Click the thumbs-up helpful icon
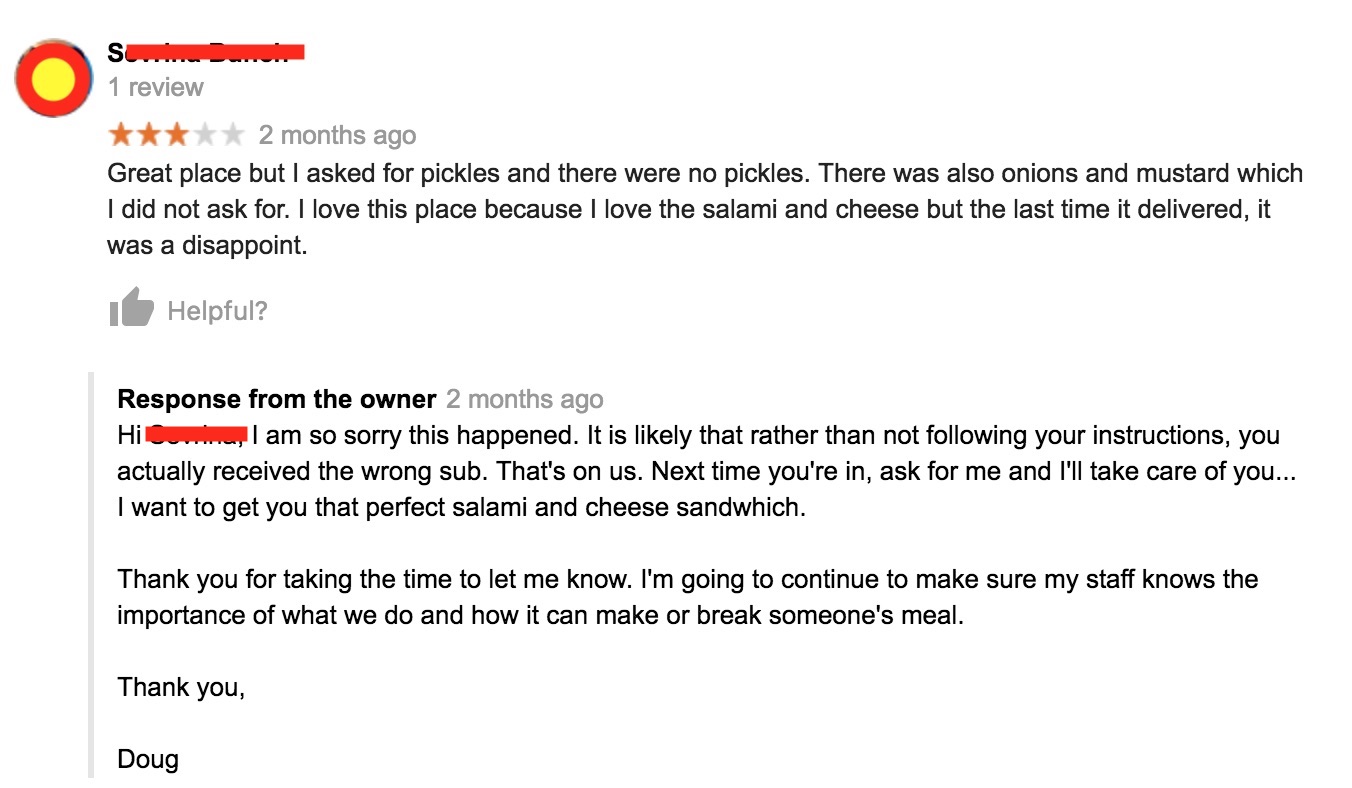This screenshot has height=788, width=1352. pyautogui.click(x=131, y=307)
